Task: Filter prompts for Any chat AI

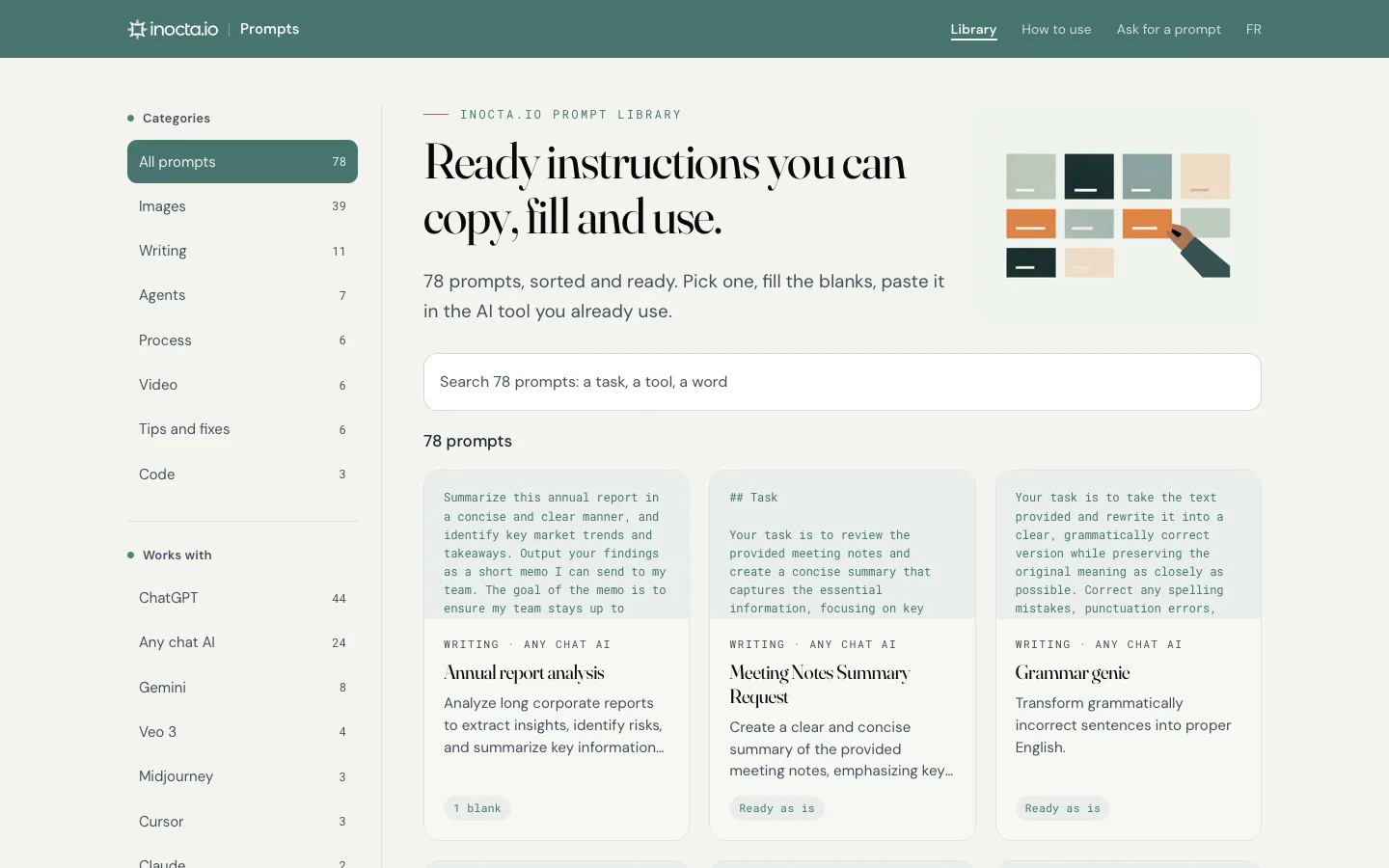Action: coord(242,642)
